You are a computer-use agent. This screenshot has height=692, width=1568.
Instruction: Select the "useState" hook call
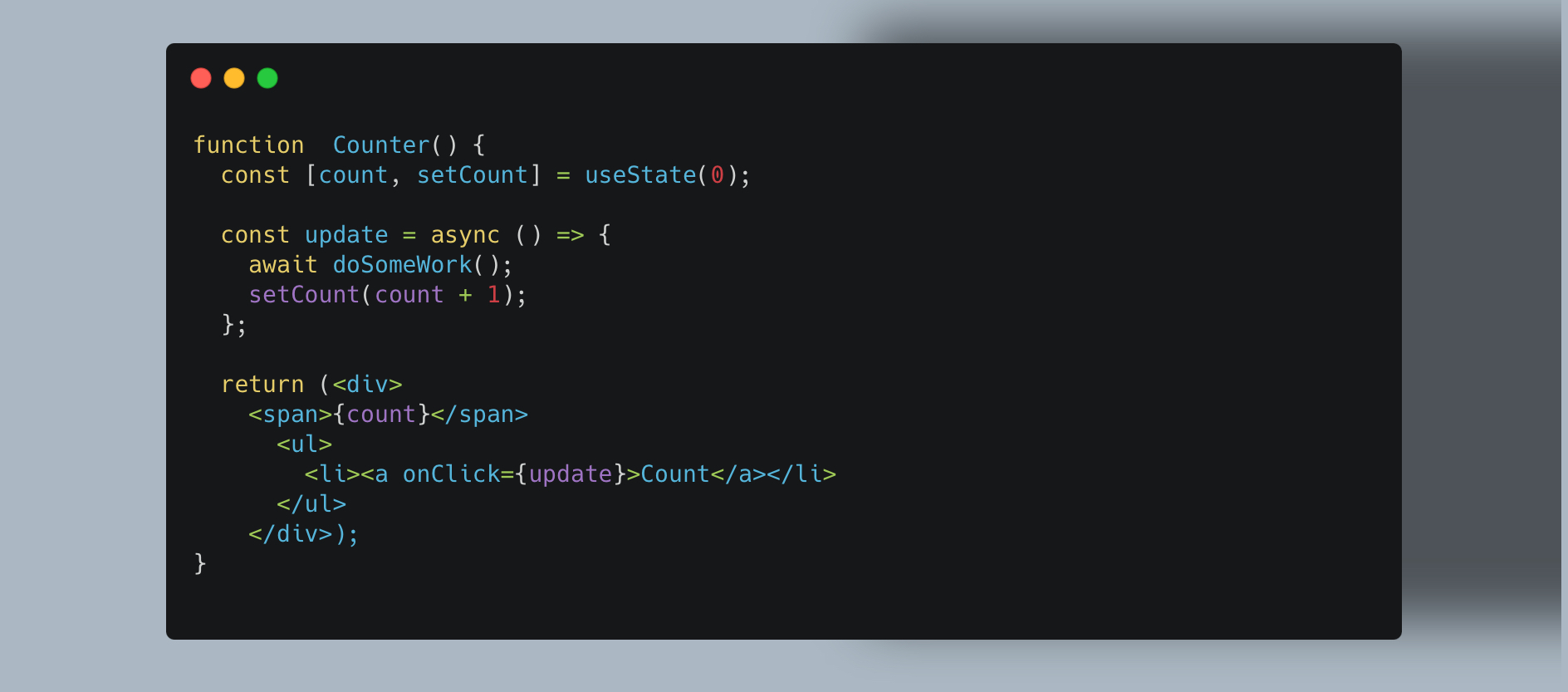[x=640, y=175]
